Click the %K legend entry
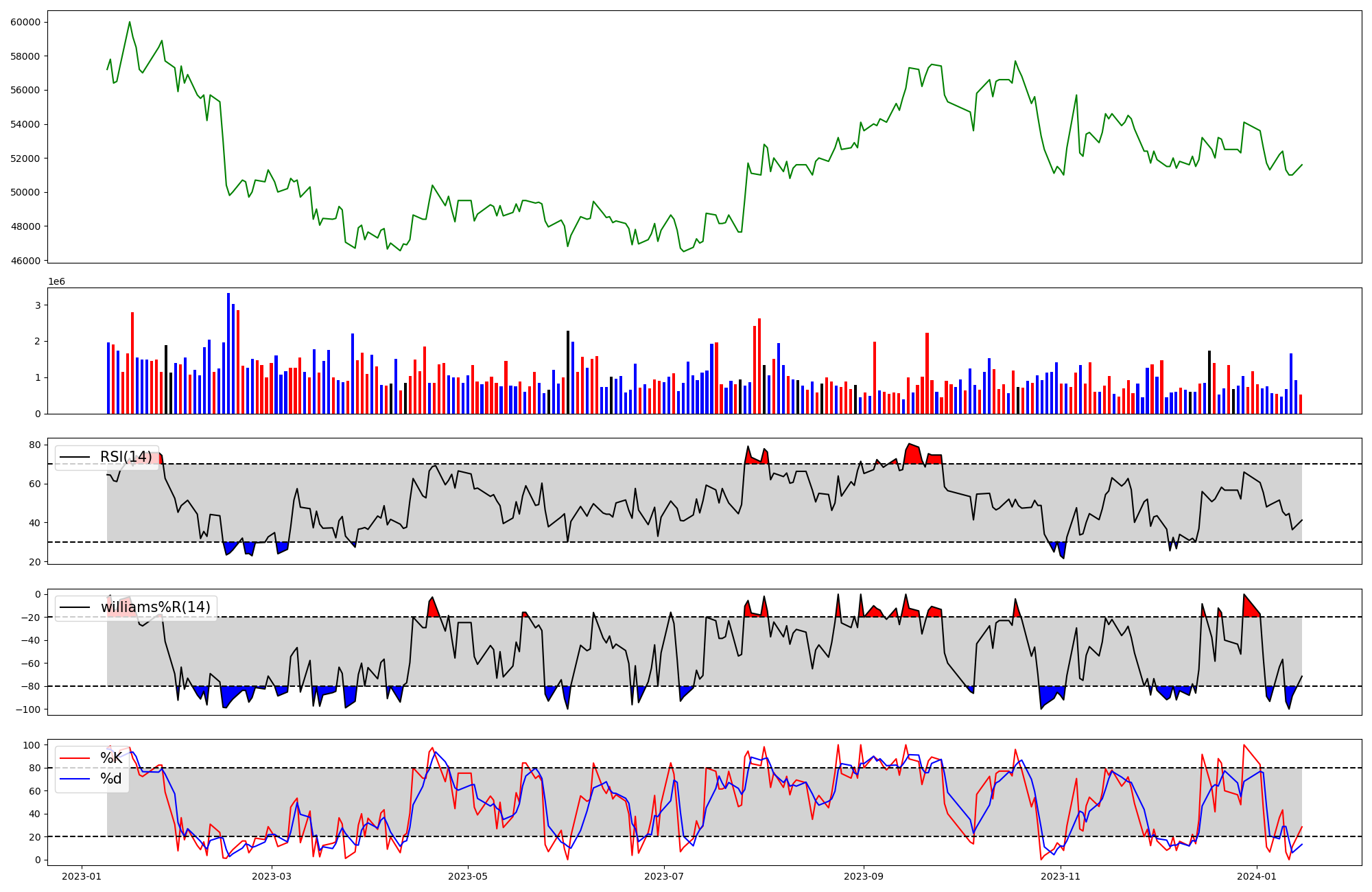 tap(111, 758)
